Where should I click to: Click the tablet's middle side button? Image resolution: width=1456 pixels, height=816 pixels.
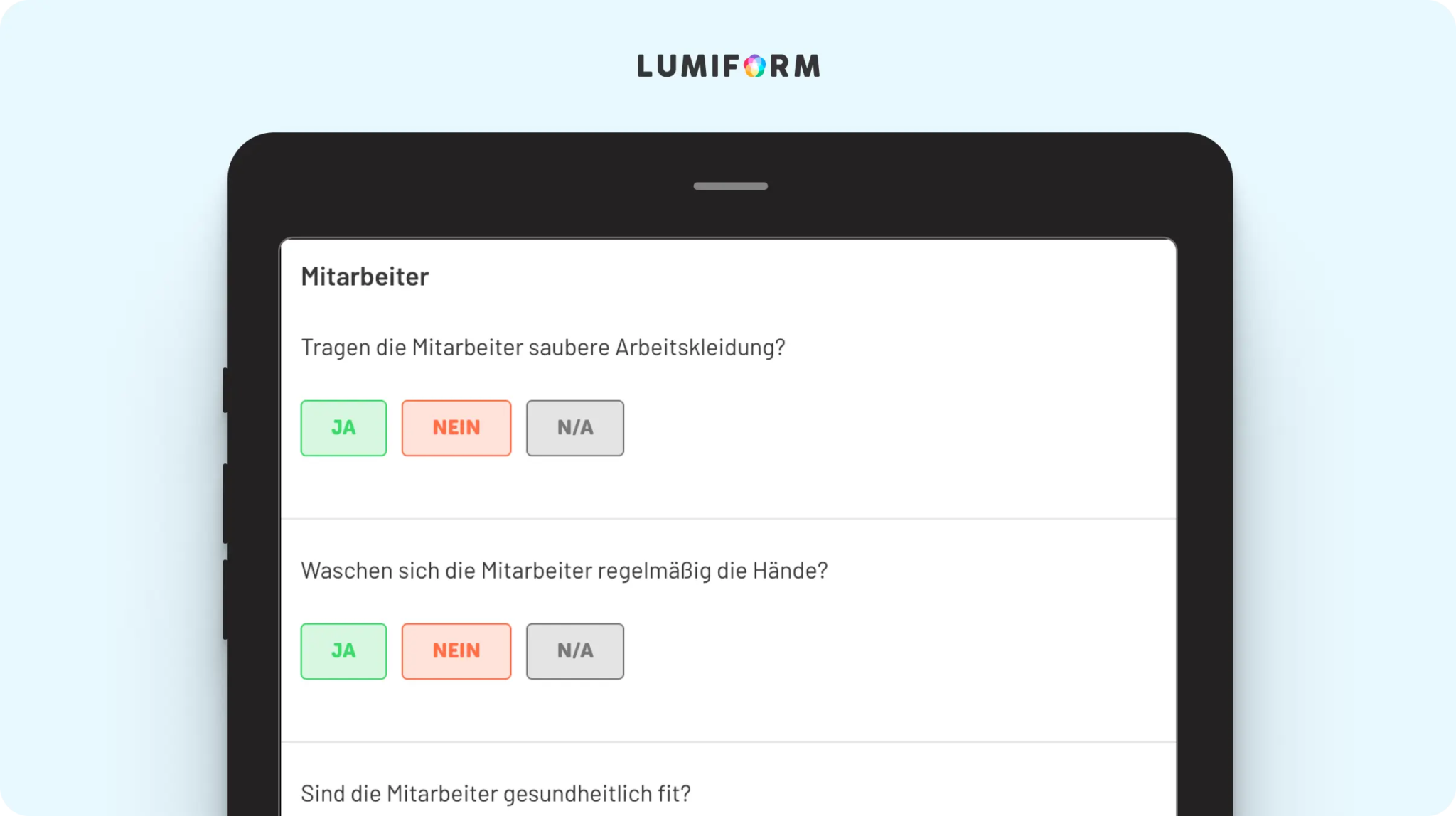225,504
